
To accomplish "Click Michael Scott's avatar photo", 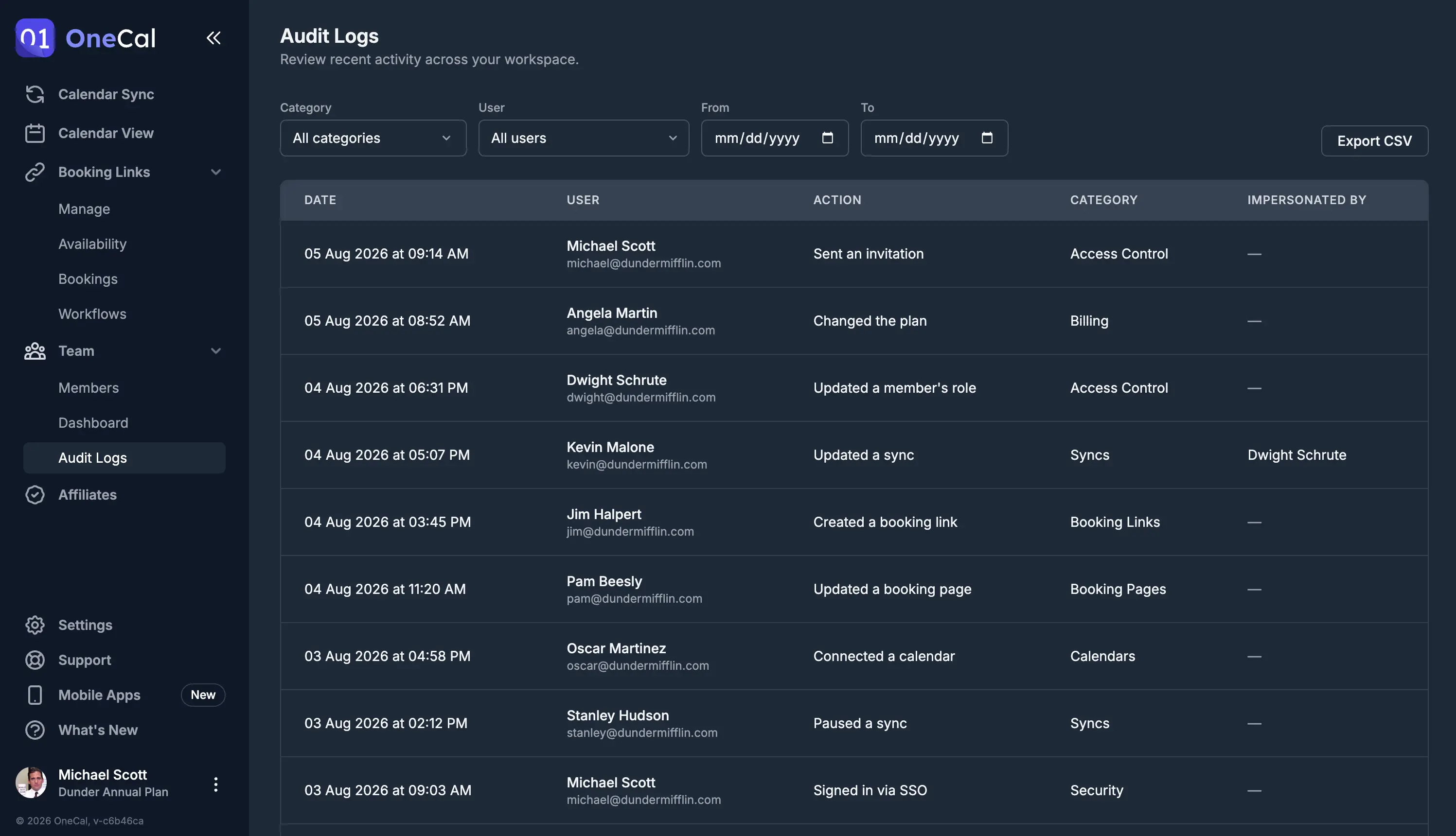I will pyautogui.click(x=31, y=783).
